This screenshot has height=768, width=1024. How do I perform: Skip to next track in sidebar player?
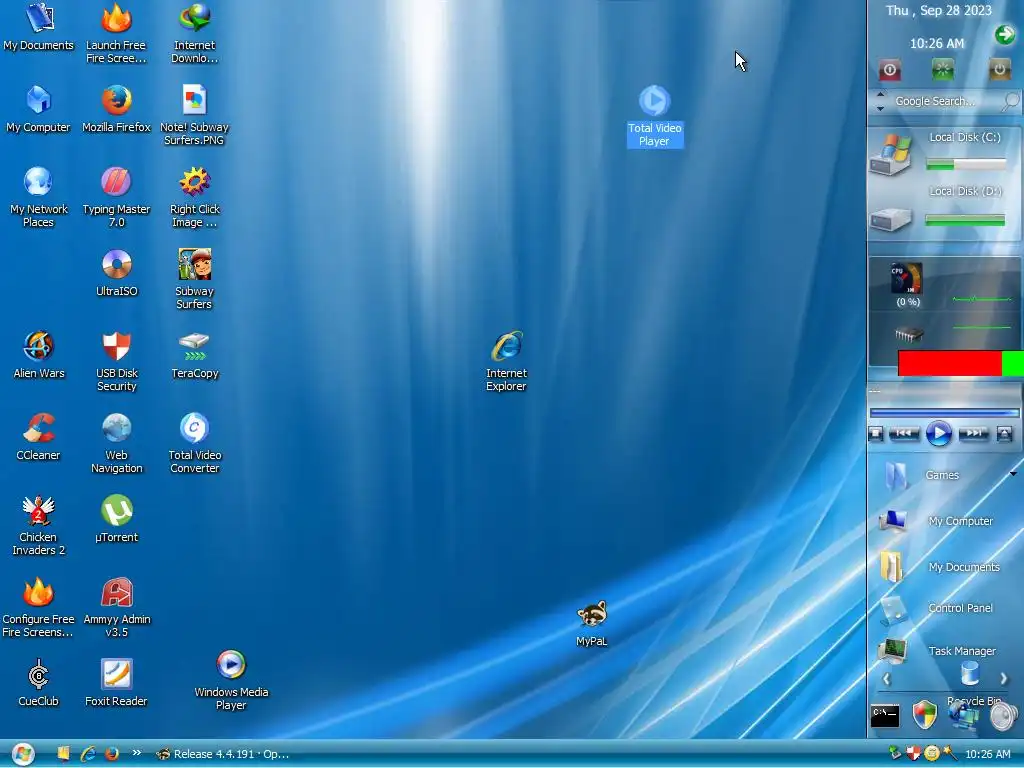974,434
